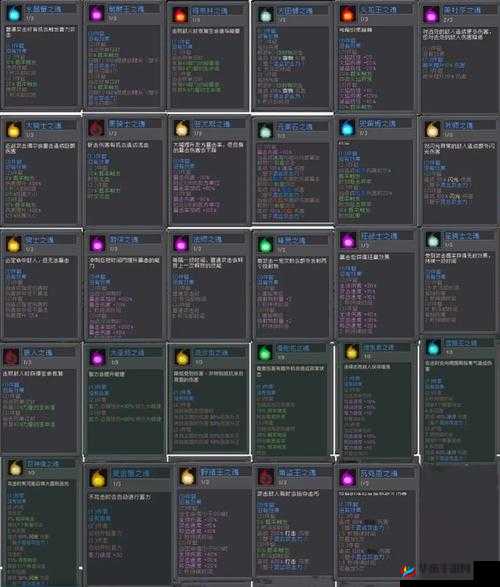This screenshot has width=500, height=587.
Task: Select the magenta soul icon in the top-right card
Action: (x=431, y=15)
